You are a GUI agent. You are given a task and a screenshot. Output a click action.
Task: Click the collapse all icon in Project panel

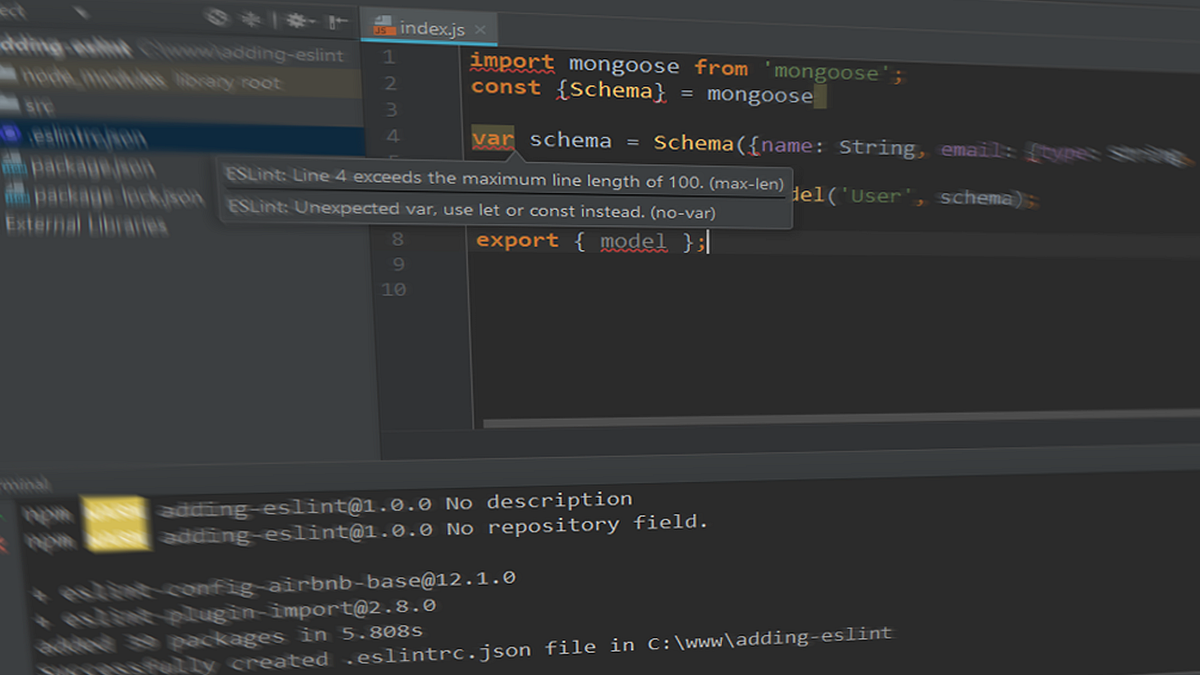pos(250,19)
